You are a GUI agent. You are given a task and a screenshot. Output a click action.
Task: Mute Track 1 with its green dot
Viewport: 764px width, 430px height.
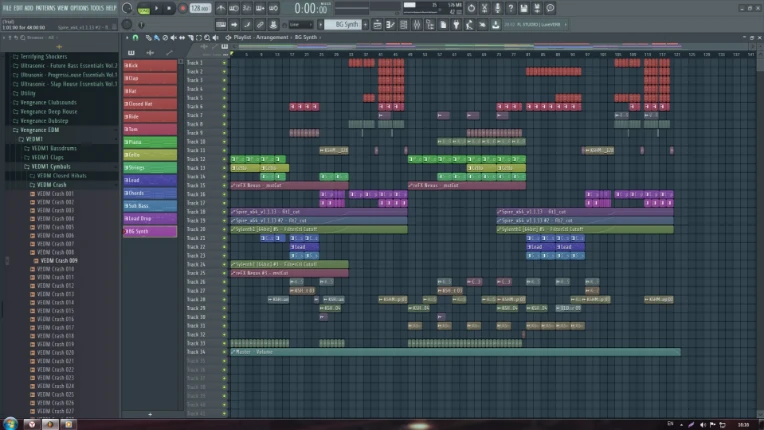[x=224, y=63]
